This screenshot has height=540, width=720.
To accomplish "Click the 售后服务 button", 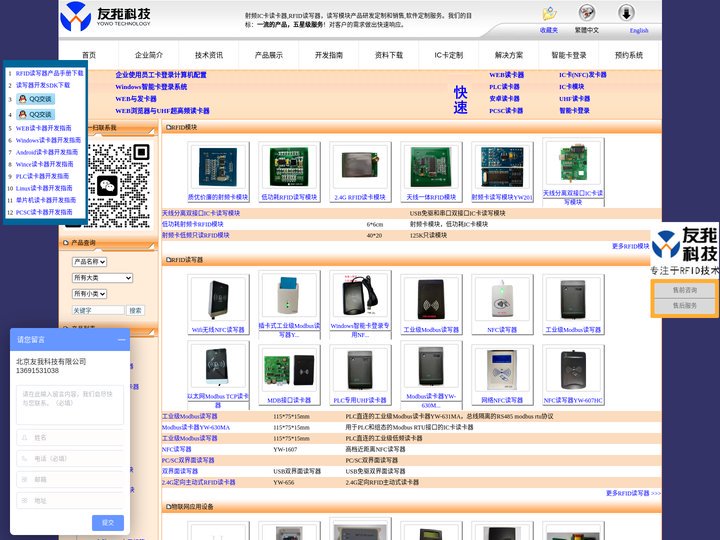I will point(685,305).
